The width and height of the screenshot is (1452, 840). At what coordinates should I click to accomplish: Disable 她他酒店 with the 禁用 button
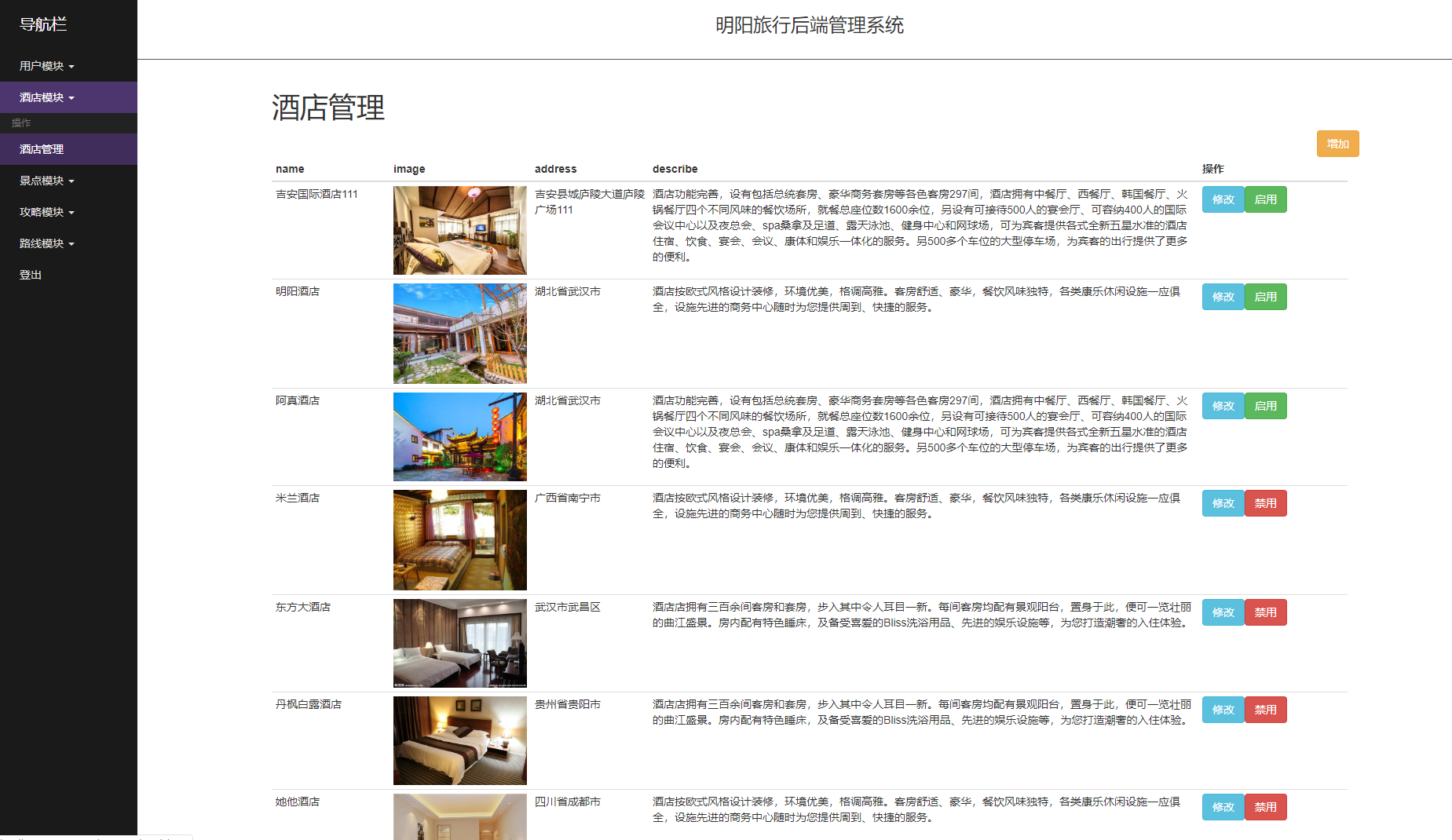(1265, 806)
